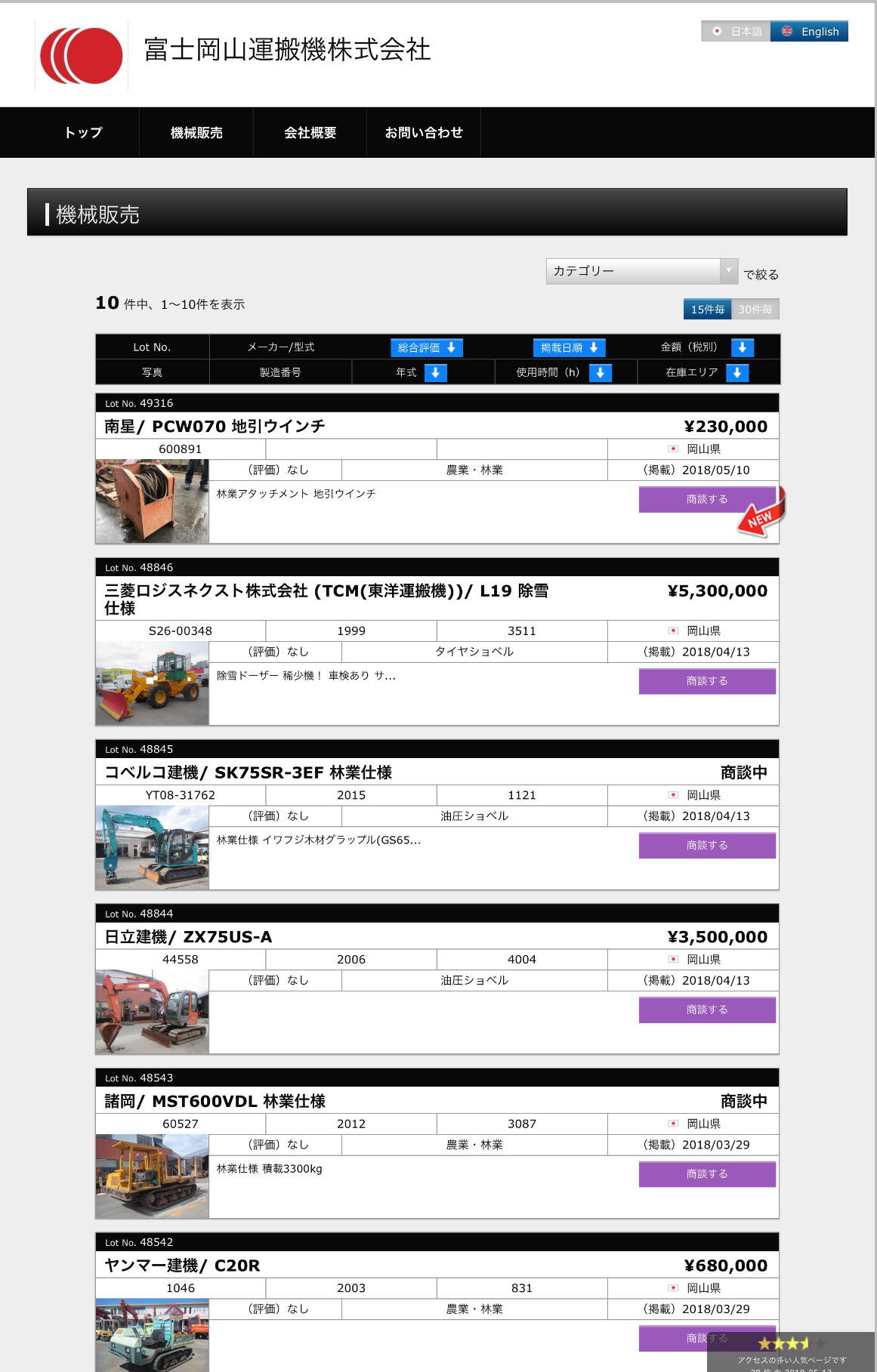This screenshot has height=1372, width=877.
Task: Click the star rating in popularity widget
Action: pos(793,1343)
